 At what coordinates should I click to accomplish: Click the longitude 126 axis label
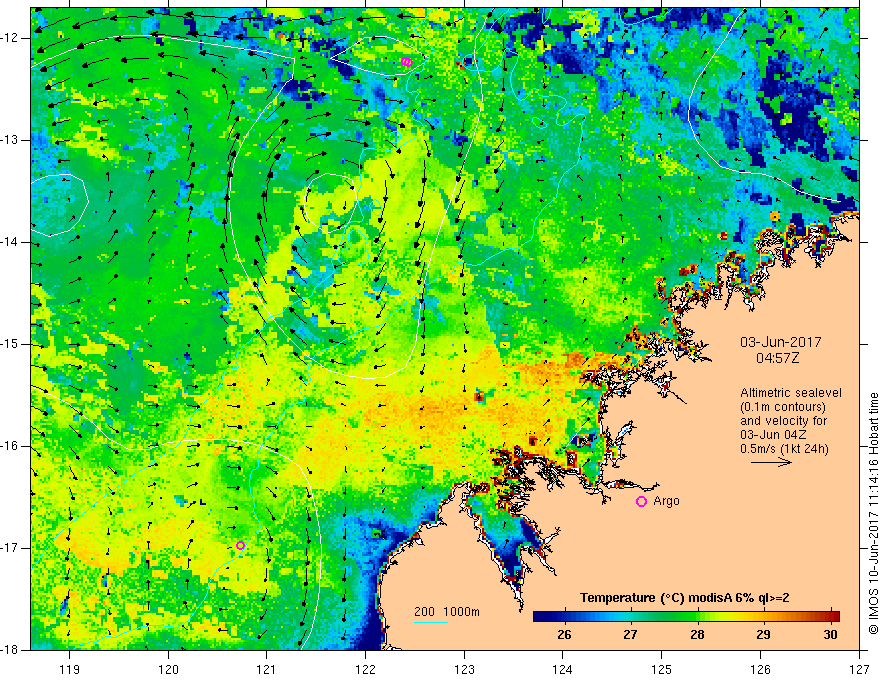760,669
